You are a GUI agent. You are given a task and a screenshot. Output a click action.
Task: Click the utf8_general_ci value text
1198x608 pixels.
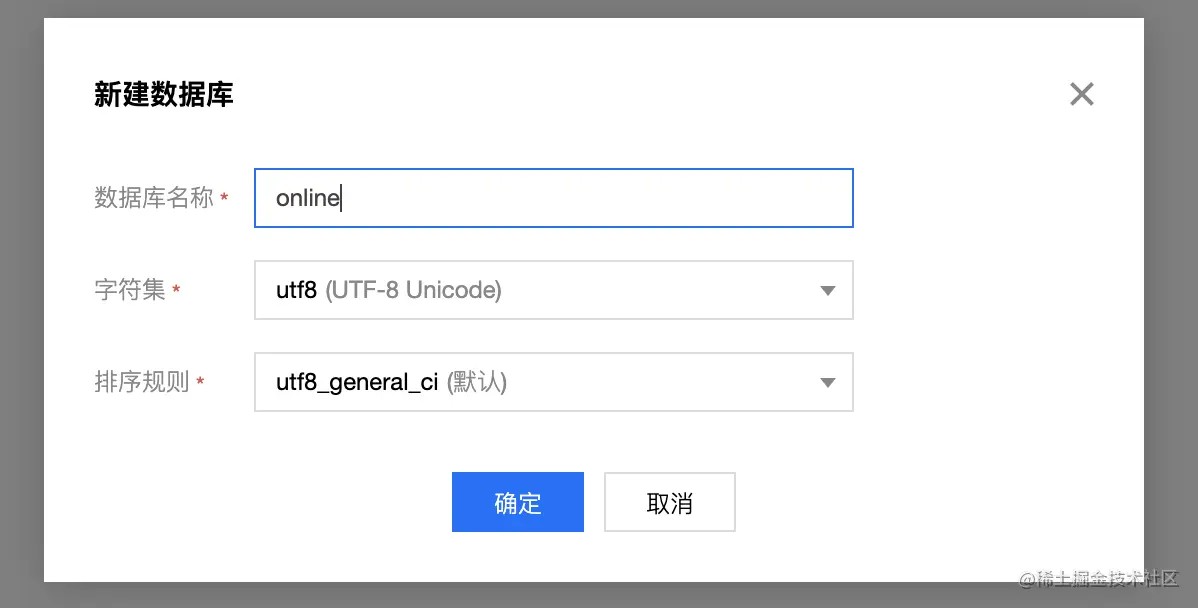click(357, 383)
